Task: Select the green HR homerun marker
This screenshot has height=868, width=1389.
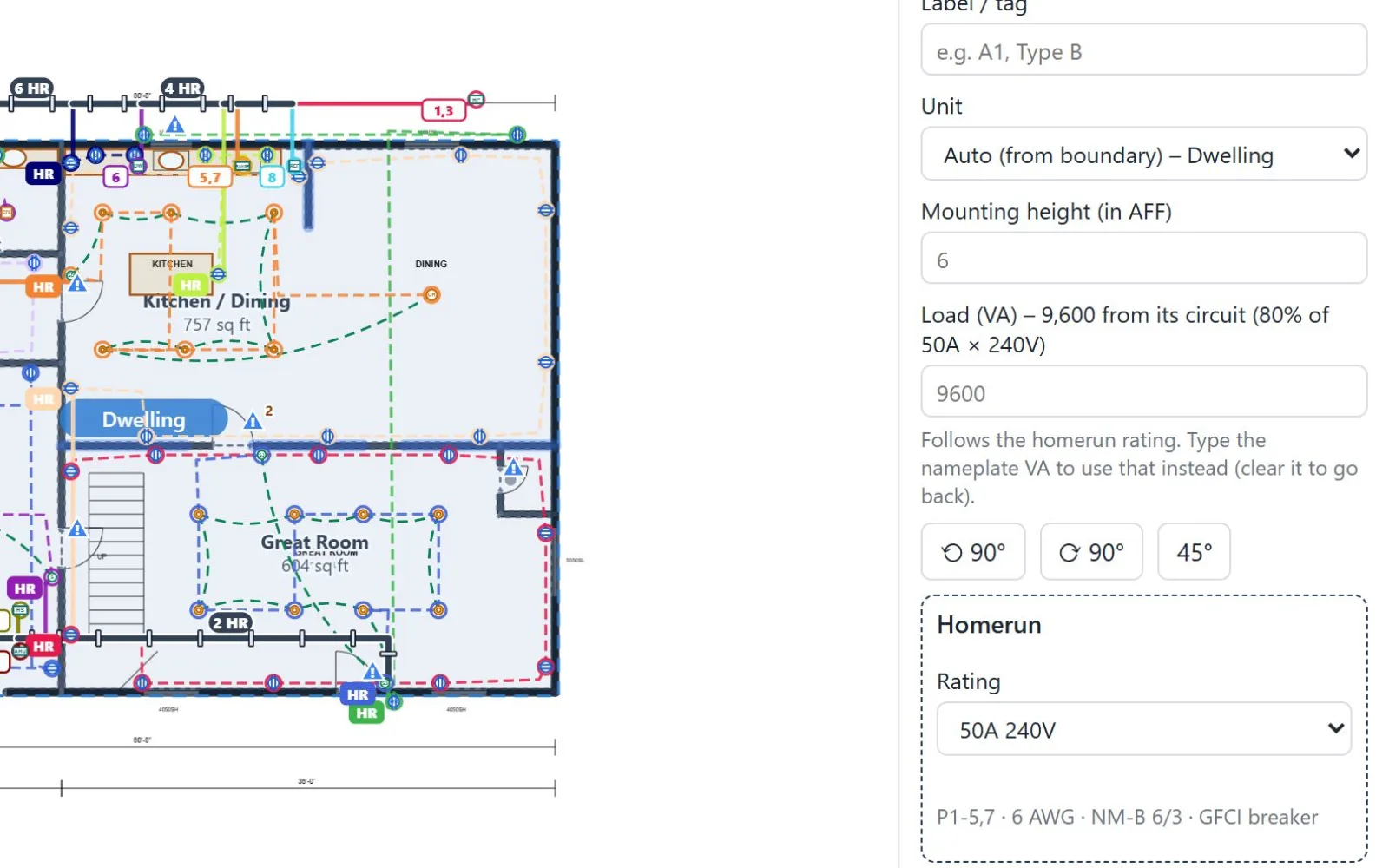Action: pos(366,713)
